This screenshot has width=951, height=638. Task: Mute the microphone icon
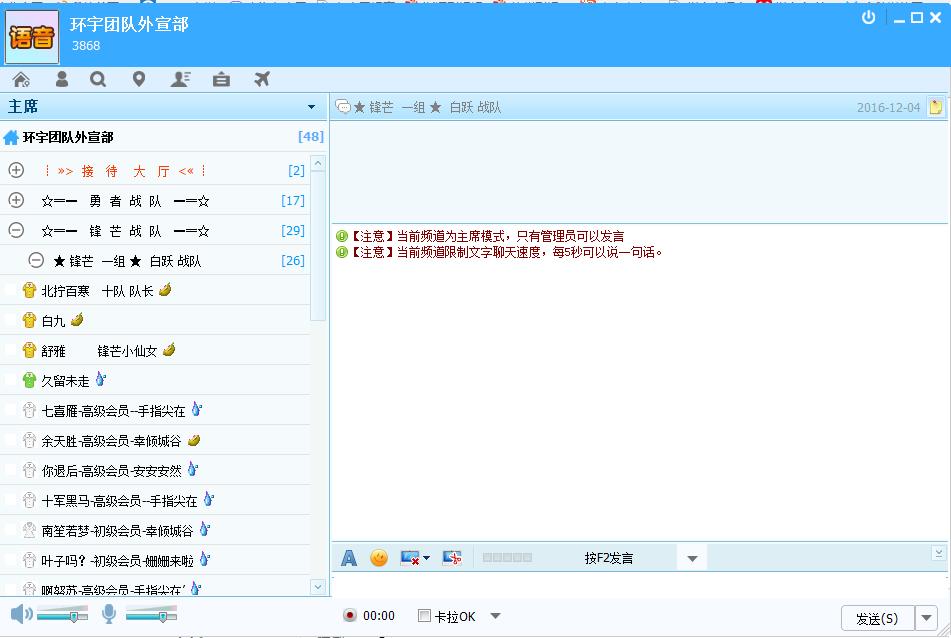pyautogui.click(x=108, y=615)
